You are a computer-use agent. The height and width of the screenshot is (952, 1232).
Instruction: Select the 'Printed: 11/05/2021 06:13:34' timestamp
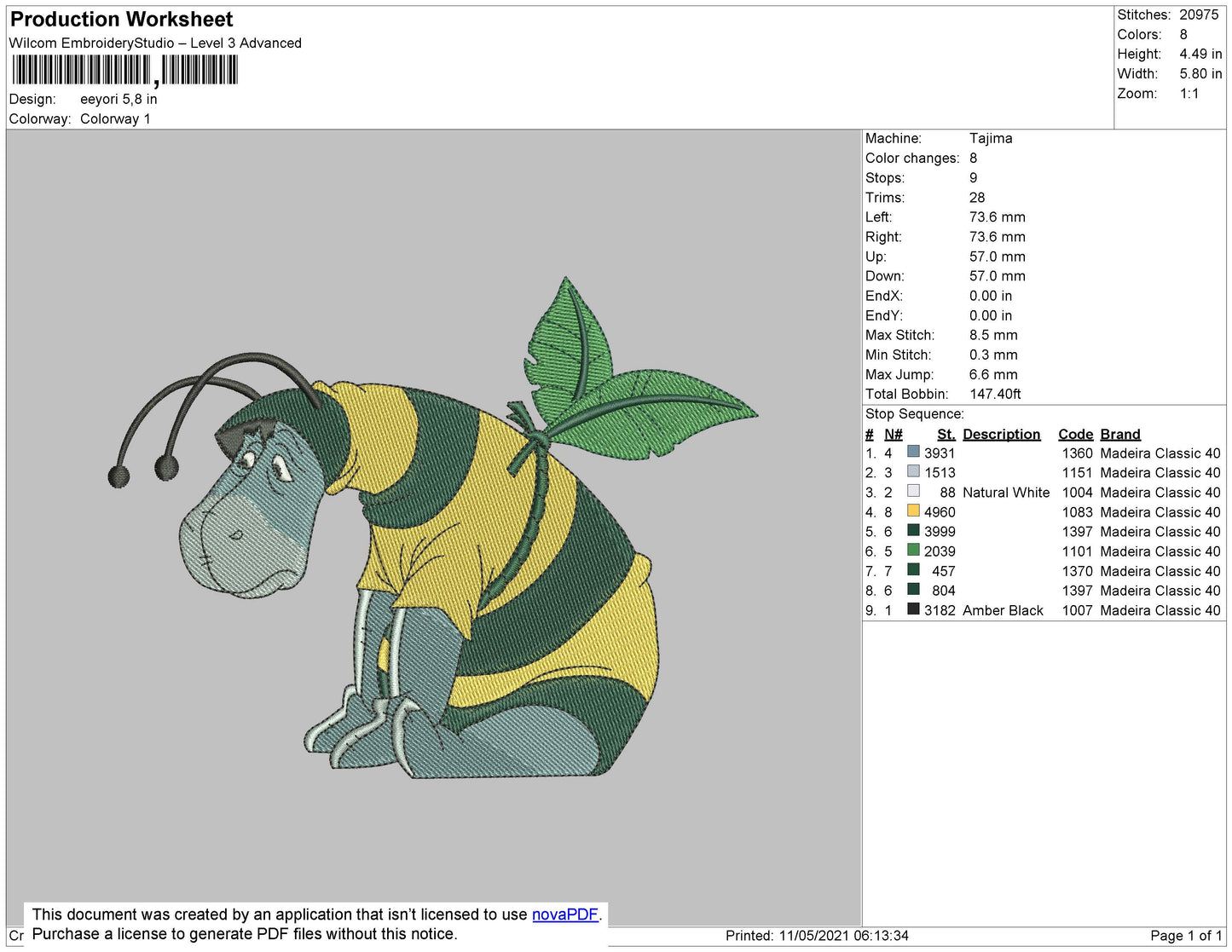coord(817,936)
